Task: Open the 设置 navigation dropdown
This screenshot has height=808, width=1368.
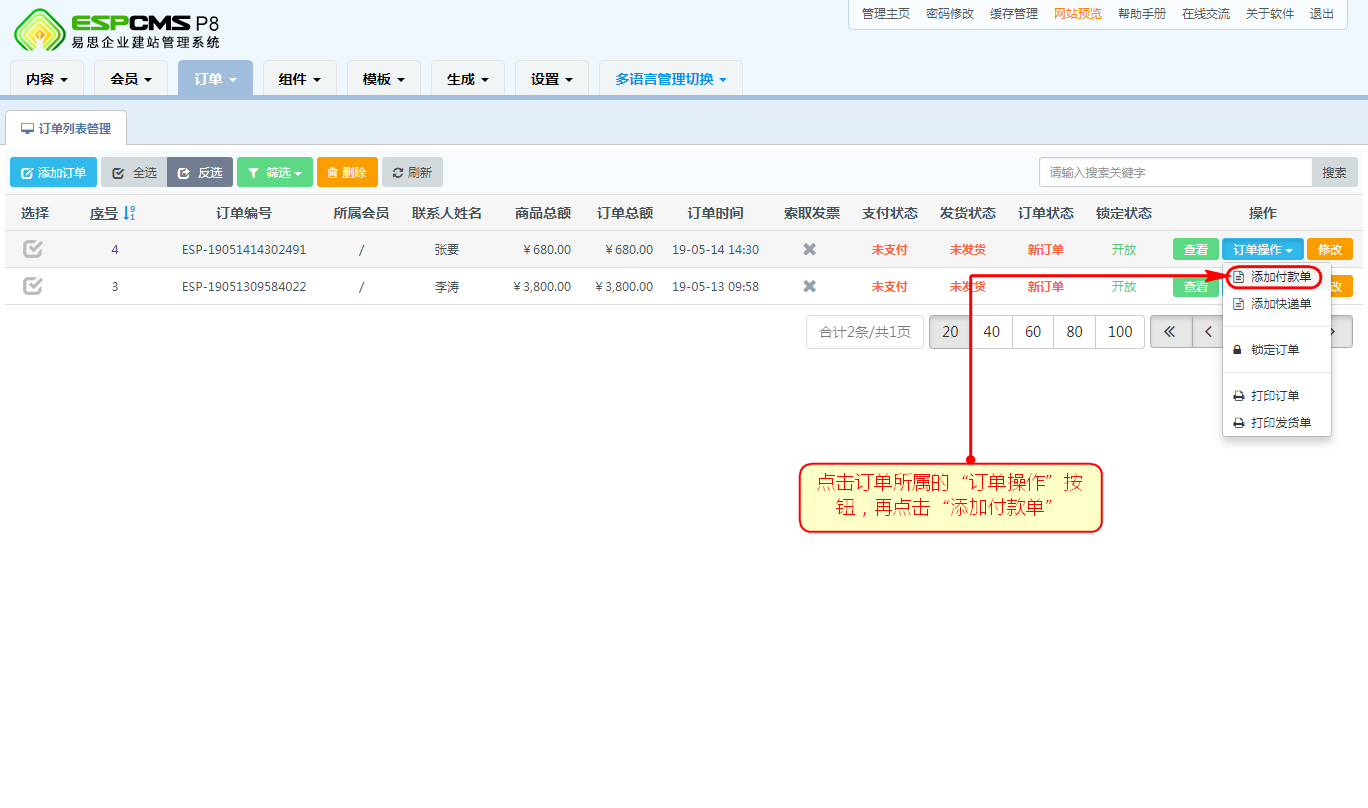Action: 551,79
